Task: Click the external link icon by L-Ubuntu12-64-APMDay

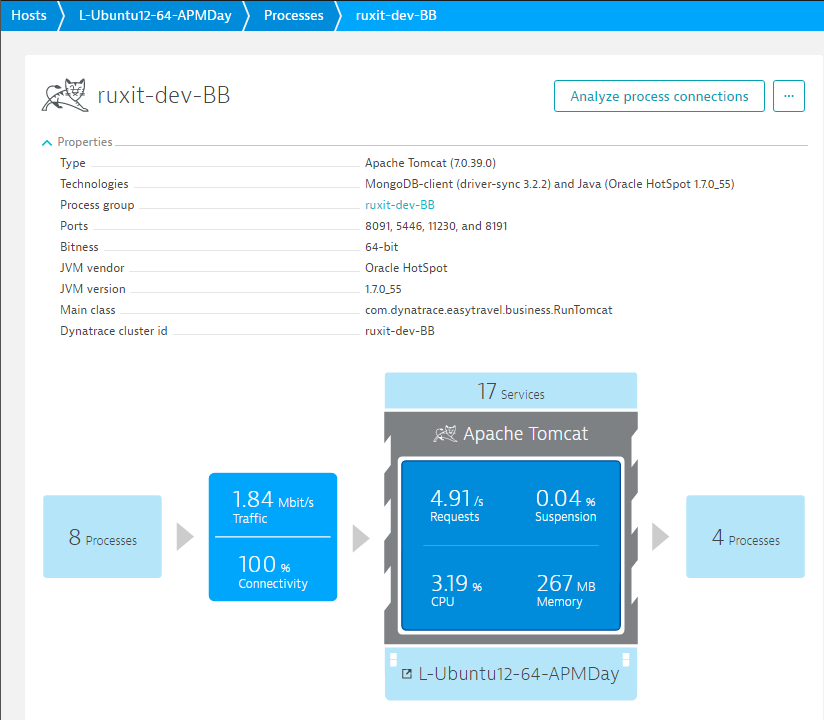Action: pos(407,674)
